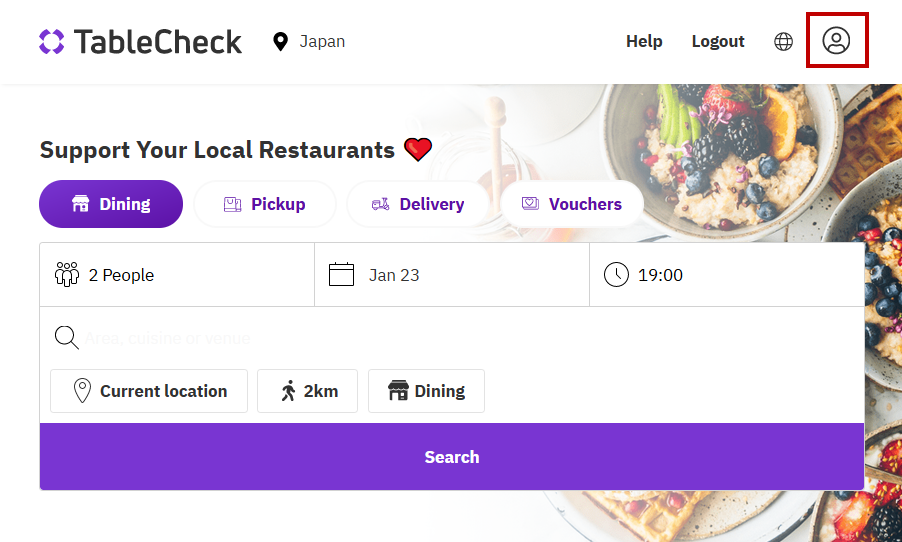This screenshot has width=902, height=542.
Task: Select the Dining tab
Action: point(111,204)
